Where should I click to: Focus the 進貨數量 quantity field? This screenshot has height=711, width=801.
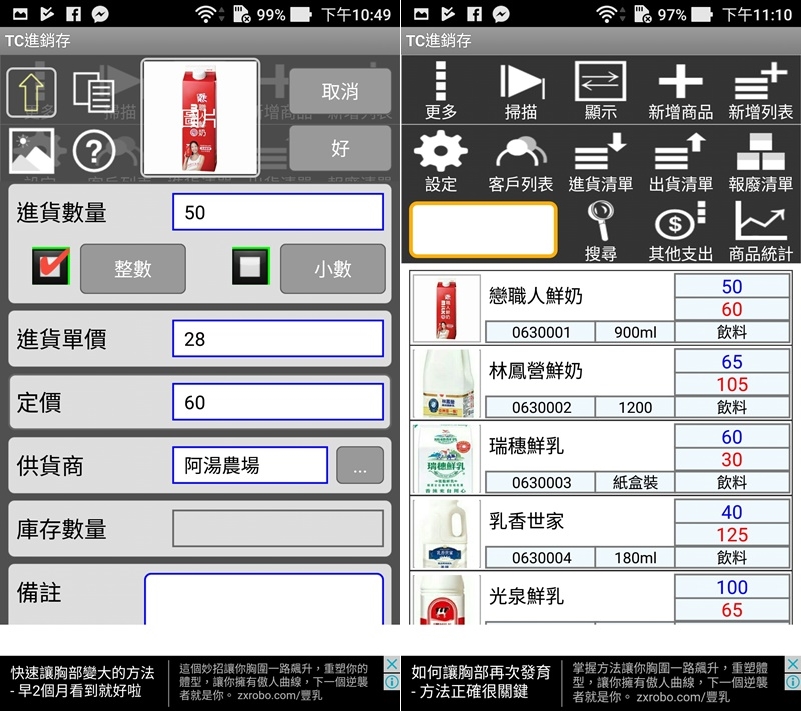278,212
